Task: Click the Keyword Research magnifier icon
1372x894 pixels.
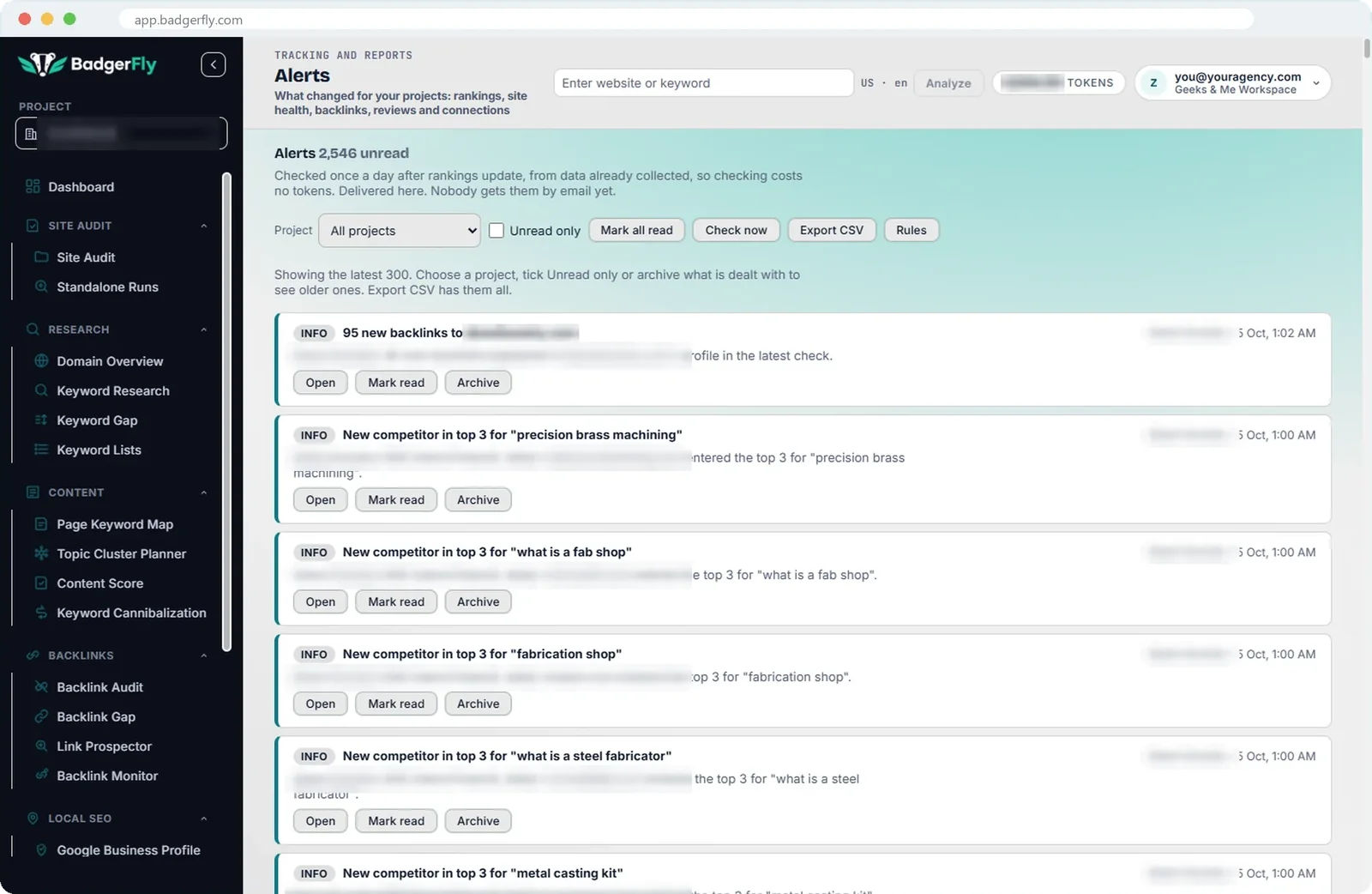Action: click(x=41, y=390)
